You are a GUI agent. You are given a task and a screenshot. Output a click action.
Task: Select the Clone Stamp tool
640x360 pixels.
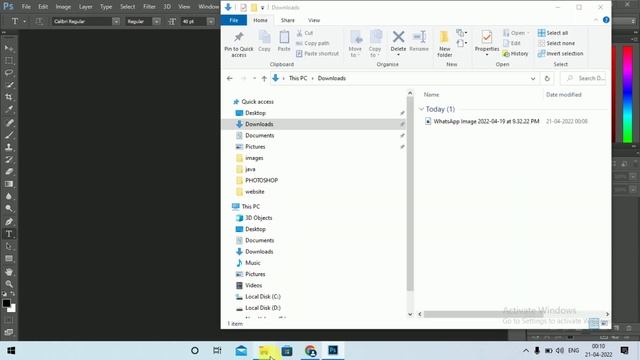[x=9, y=147]
